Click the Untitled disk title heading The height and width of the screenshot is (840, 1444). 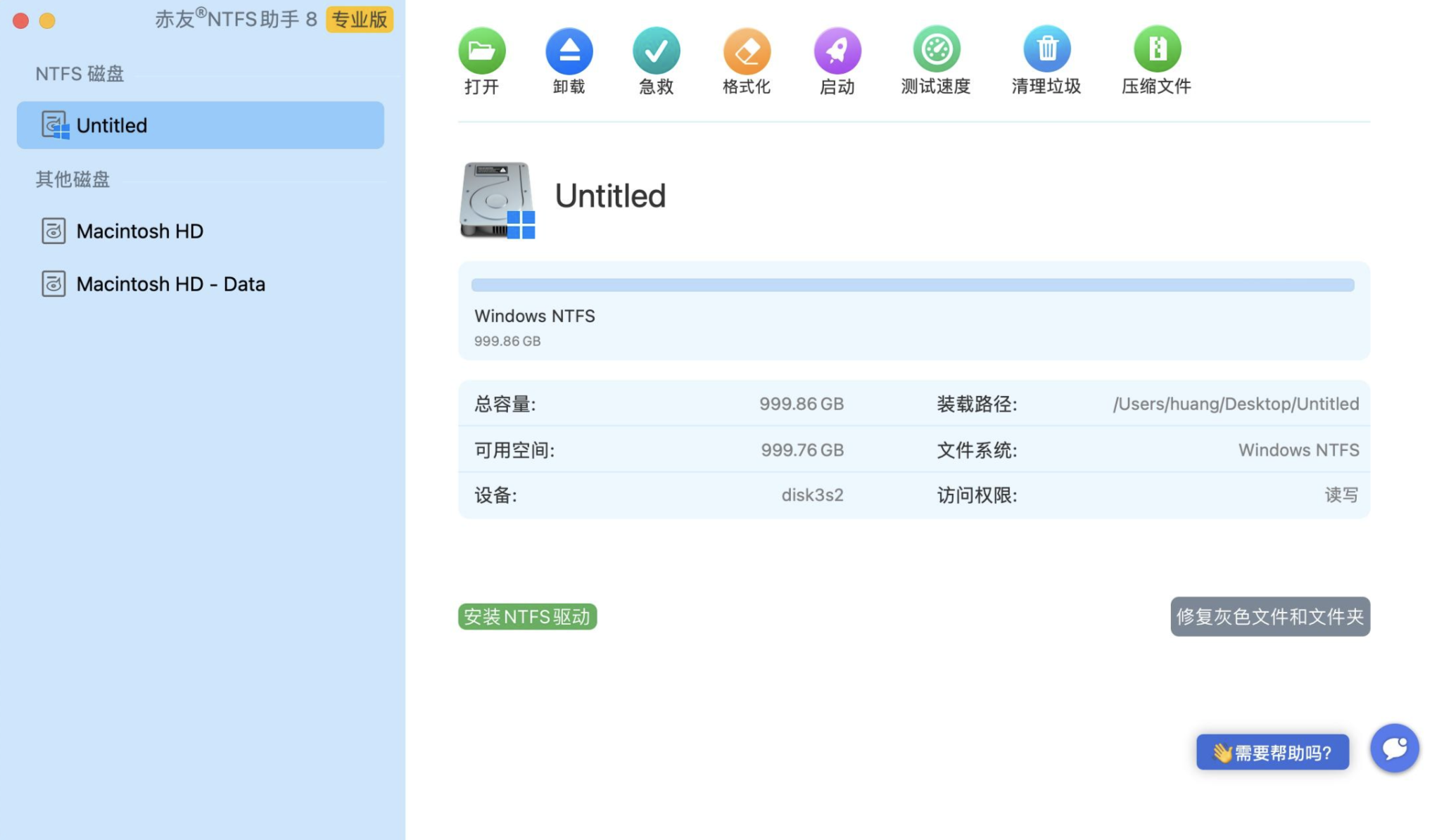tap(610, 196)
